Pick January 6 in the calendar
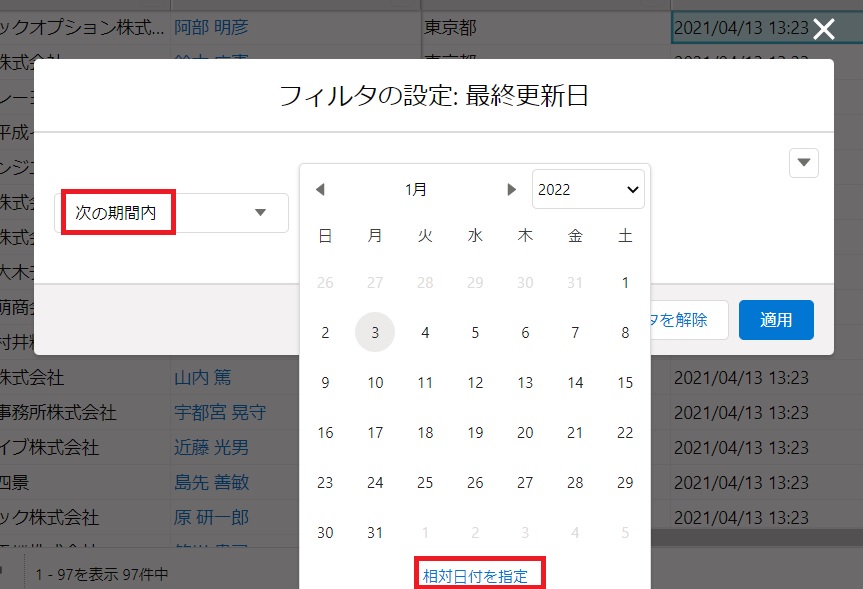This screenshot has width=863, height=589. click(525, 332)
